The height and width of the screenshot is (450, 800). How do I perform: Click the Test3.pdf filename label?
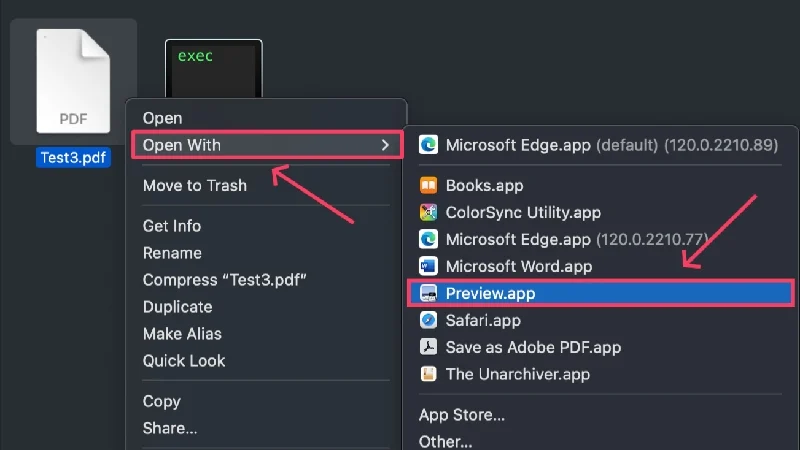point(73,157)
